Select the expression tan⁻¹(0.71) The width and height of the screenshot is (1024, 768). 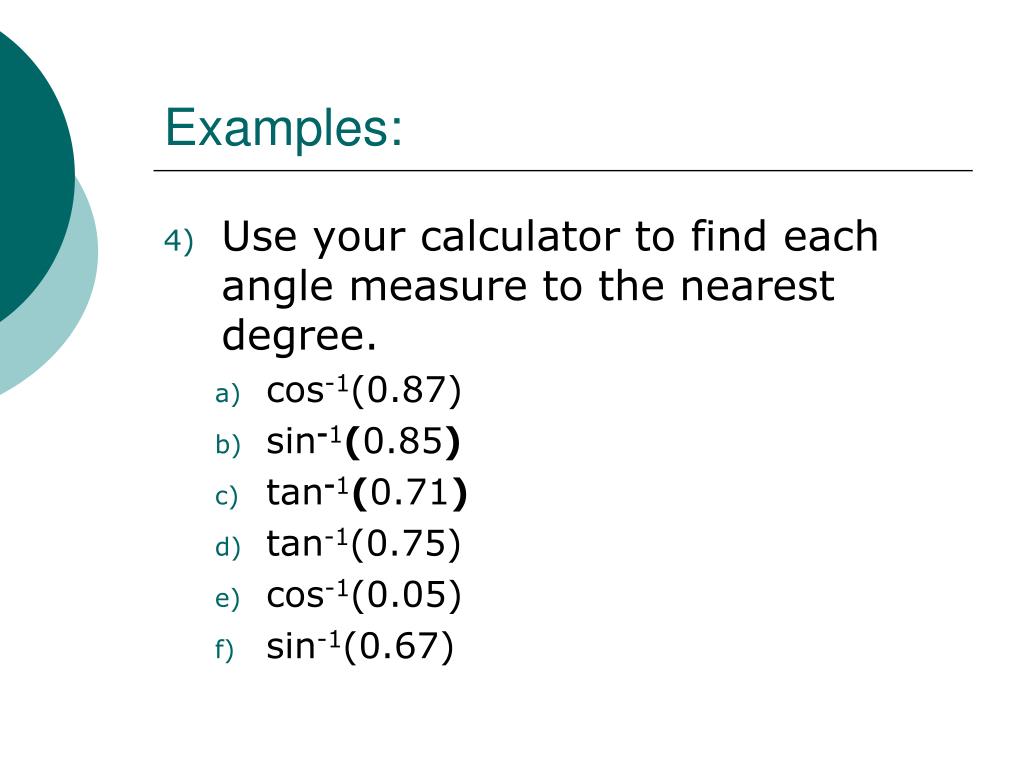click(367, 494)
